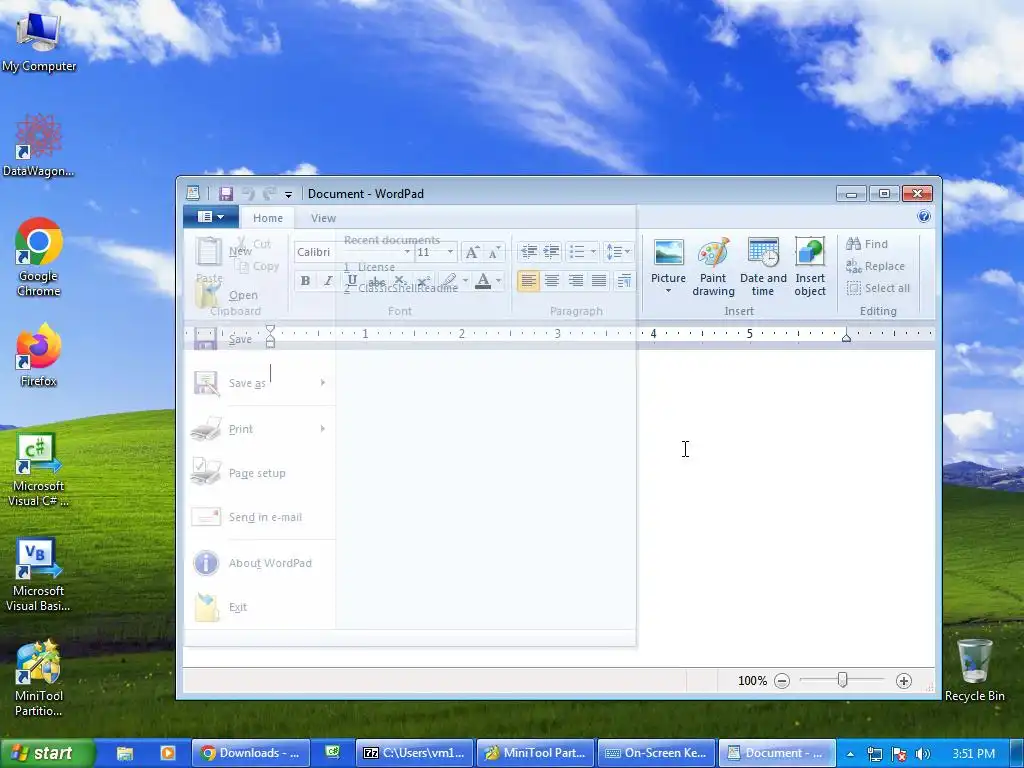Switch to Downloads Chrome taskbar button
Screen dimensions: 1024x768
(249, 754)
